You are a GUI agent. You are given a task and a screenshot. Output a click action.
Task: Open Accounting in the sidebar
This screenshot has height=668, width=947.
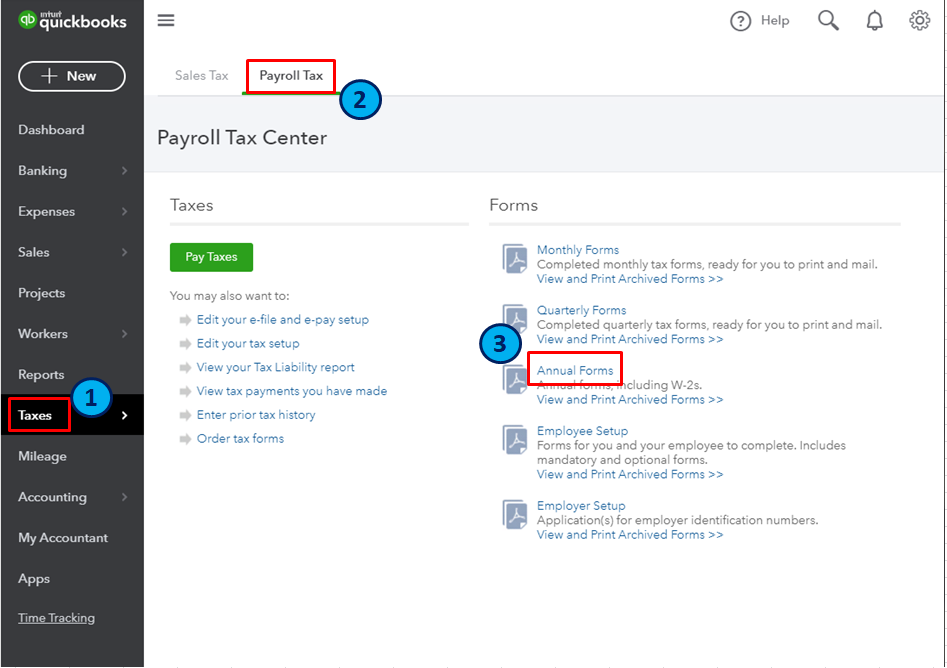click(x=53, y=497)
